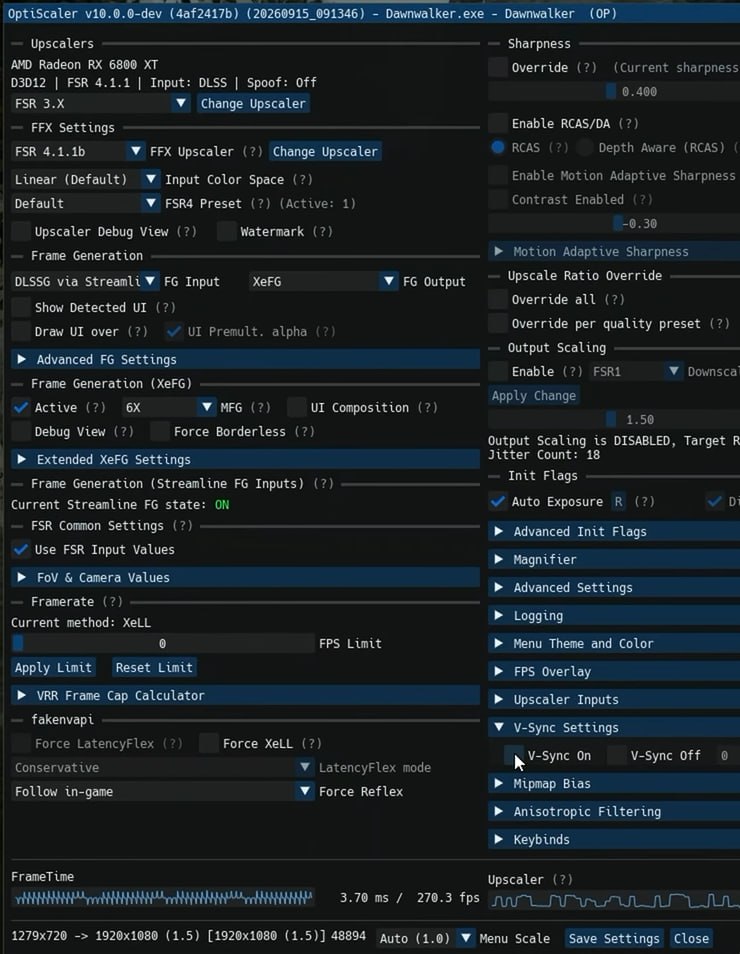Open the Force Reflex dropdown
The height and width of the screenshot is (954, 740).
162,792
